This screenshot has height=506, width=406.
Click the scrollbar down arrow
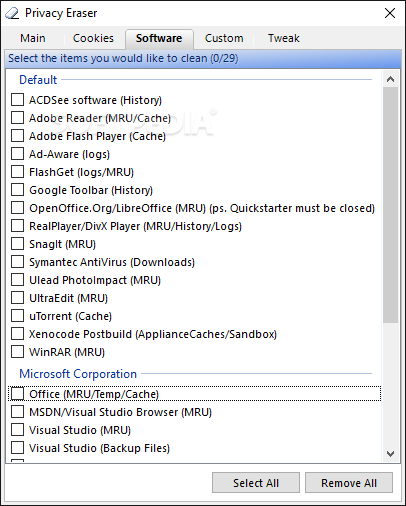(x=390, y=454)
